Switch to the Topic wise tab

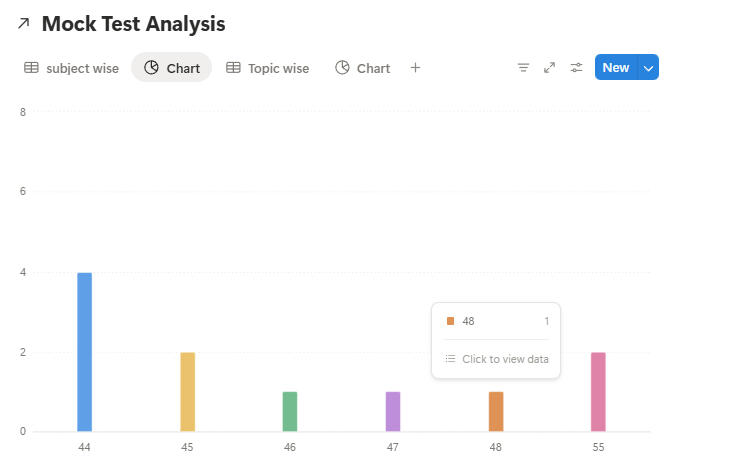(278, 68)
